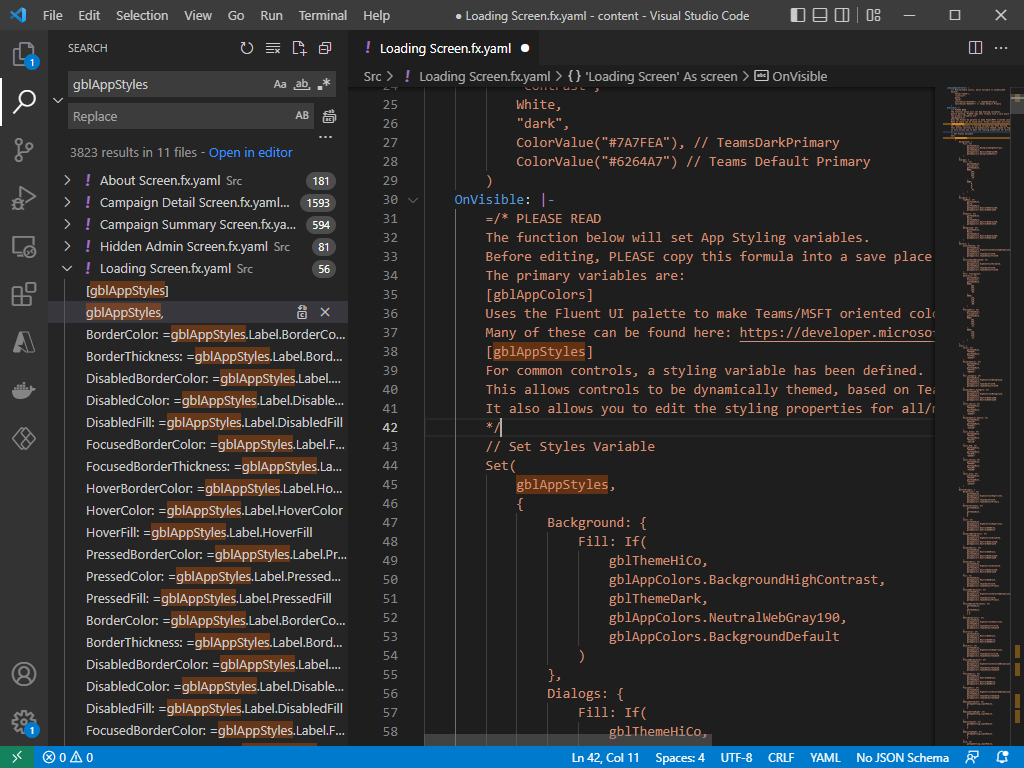Collapse Loading Screen.fx.yaml results

(67, 269)
